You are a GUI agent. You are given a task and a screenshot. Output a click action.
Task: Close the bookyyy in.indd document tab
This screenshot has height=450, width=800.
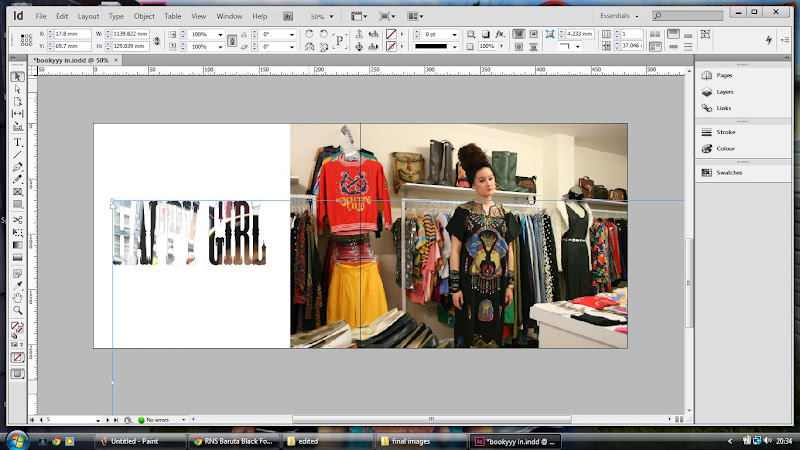coord(116,60)
